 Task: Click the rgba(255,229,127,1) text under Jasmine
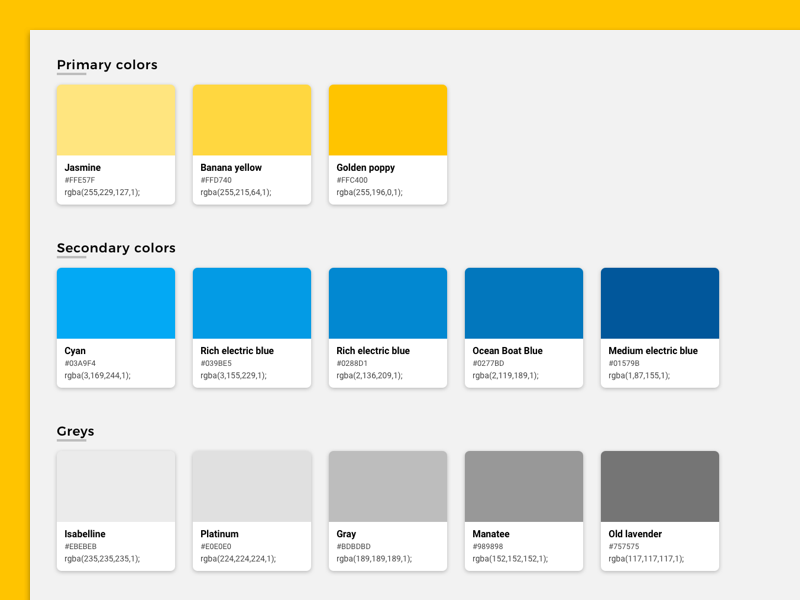[x=102, y=192]
